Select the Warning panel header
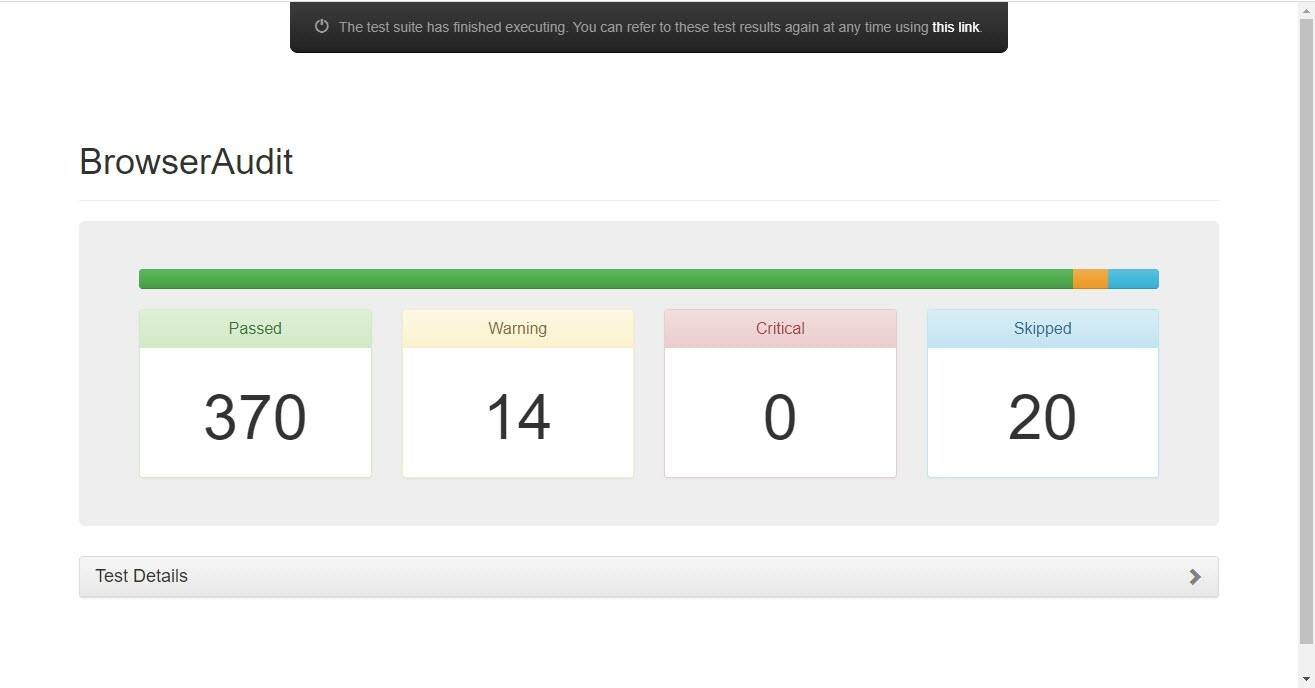This screenshot has height=688, width=1315. pyautogui.click(x=517, y=329)
